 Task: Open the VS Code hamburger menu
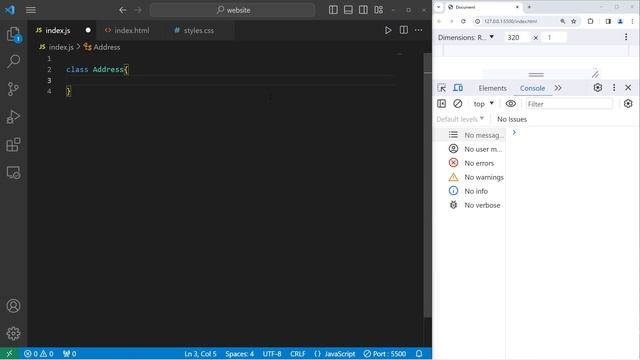pyautogui.click(x=31, y=10)
